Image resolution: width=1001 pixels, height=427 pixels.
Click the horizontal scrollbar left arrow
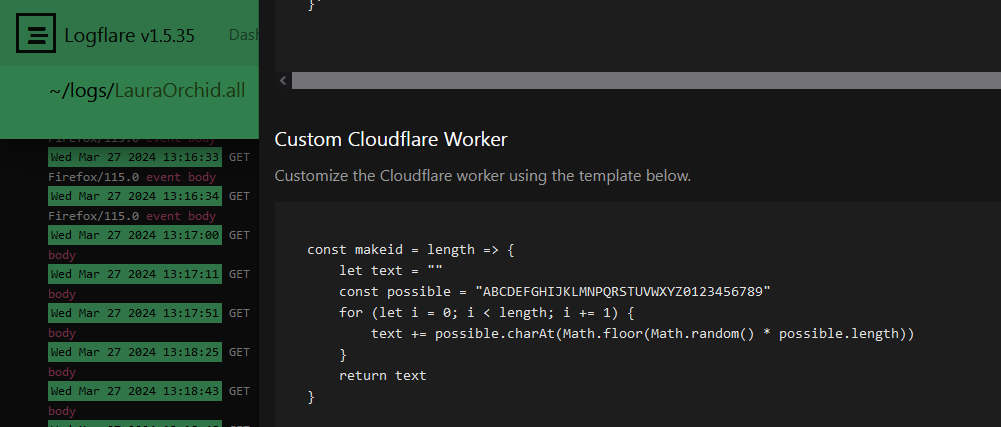[x=283, y=80]
